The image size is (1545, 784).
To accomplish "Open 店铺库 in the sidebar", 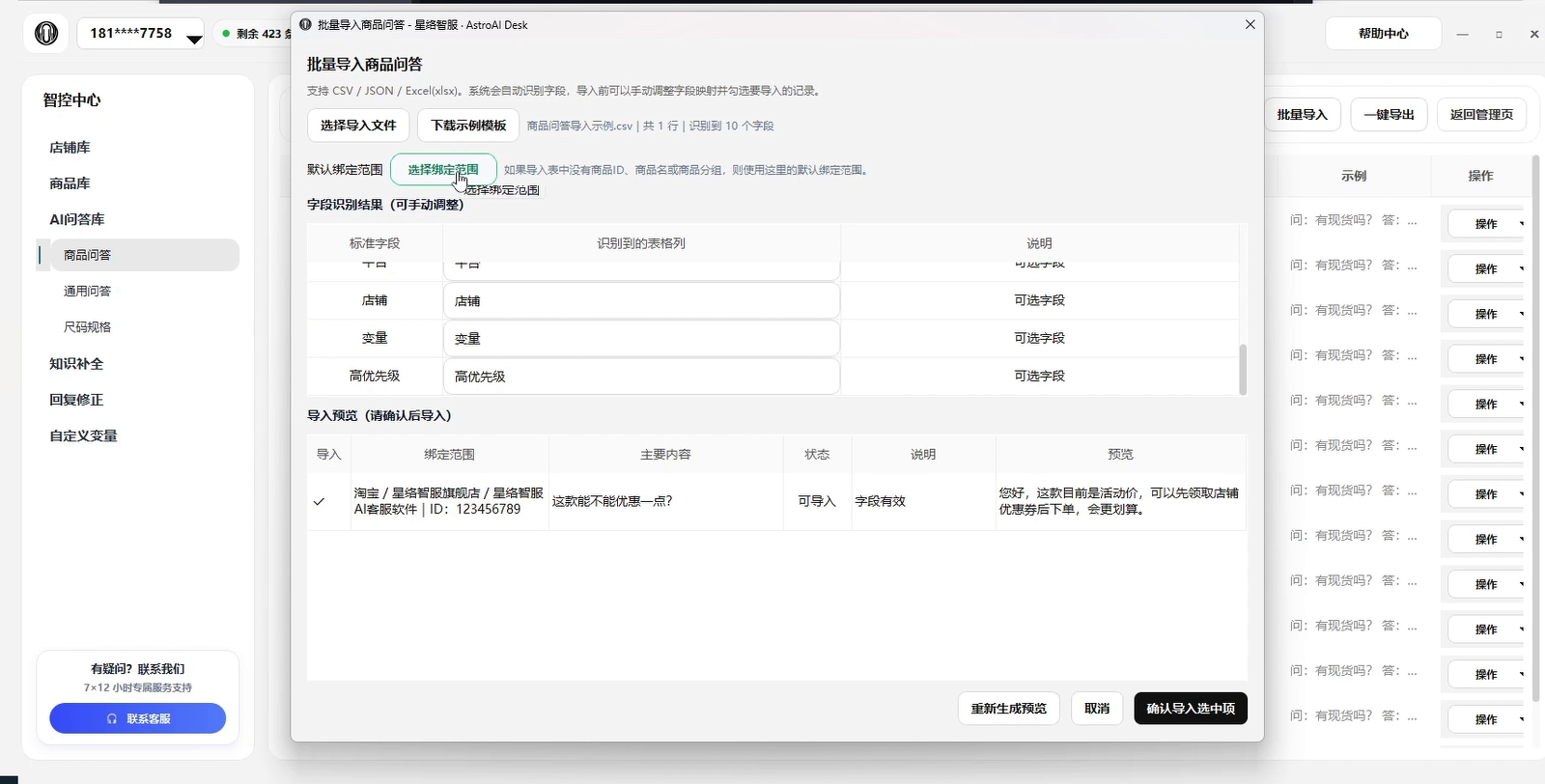I will coord(70,147).
